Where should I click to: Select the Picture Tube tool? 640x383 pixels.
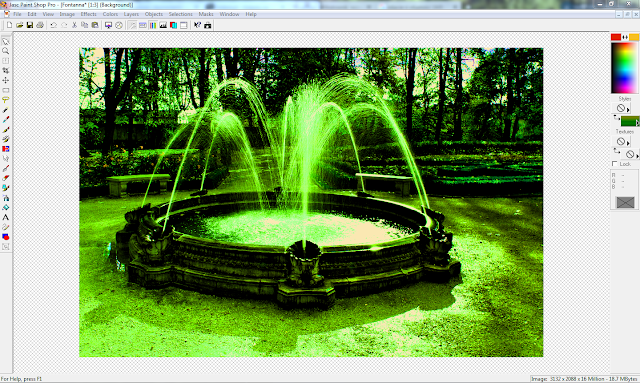(6, 188)
